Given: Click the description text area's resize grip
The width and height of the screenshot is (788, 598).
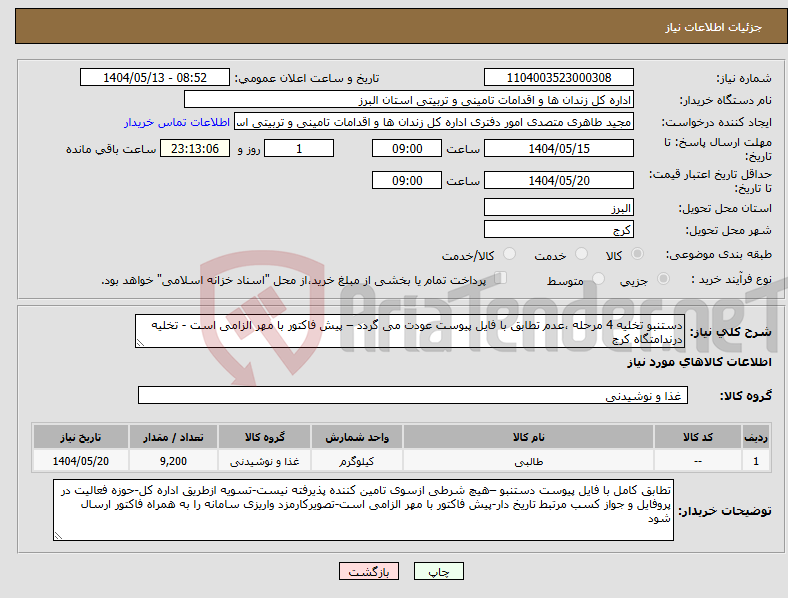Looking at the screenshot, I should [140, 343].
